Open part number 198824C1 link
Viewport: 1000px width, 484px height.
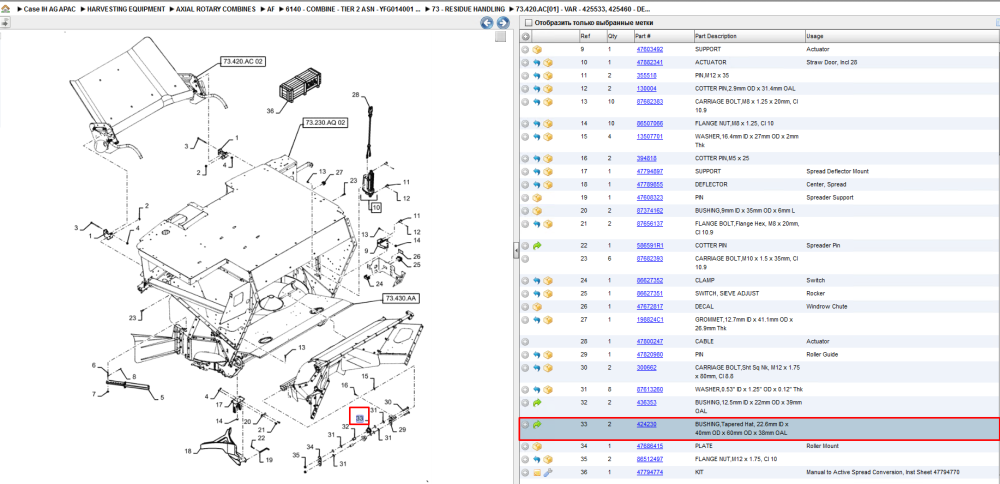pos(650,319)
